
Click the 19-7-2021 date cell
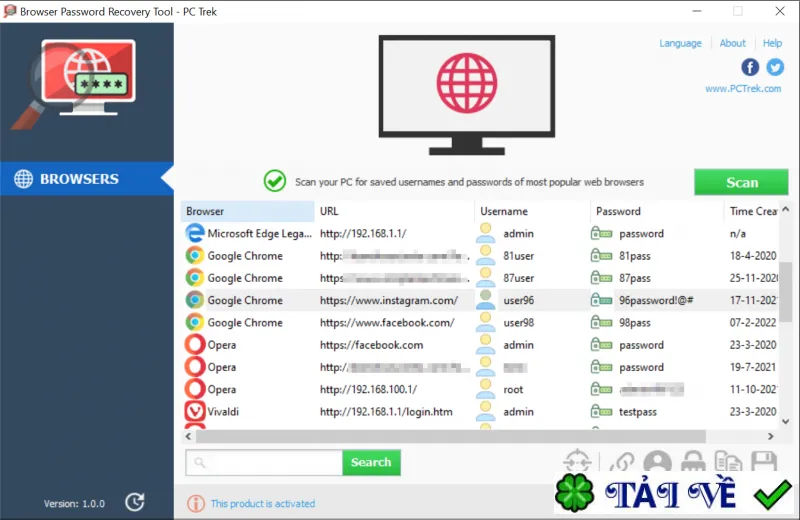coord(753,367)
